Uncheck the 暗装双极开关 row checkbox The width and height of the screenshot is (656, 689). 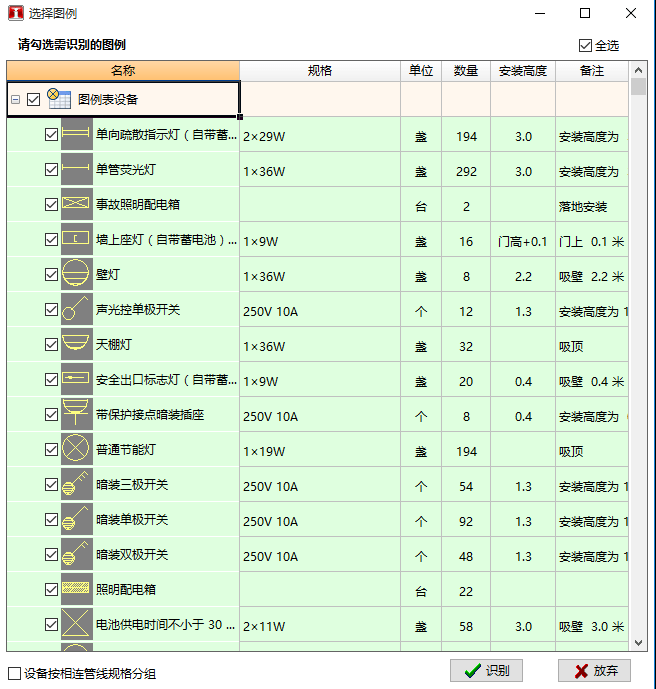tap(52, 555)
